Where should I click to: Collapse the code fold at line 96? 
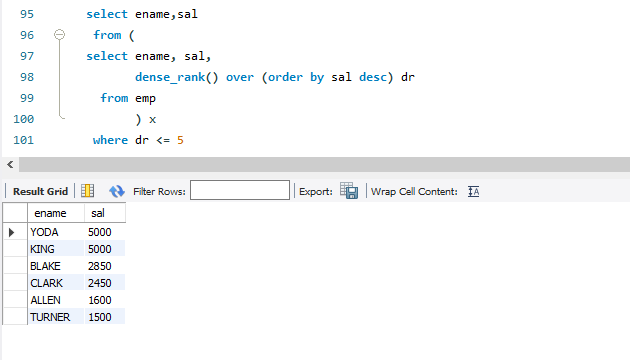59,35
